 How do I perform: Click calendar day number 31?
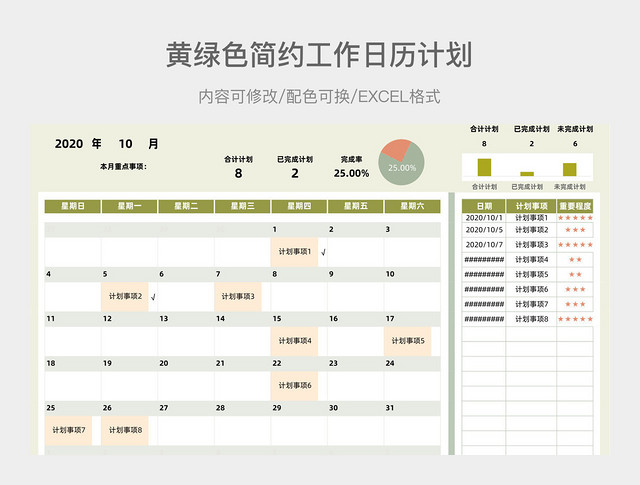[x=390, y=408]
